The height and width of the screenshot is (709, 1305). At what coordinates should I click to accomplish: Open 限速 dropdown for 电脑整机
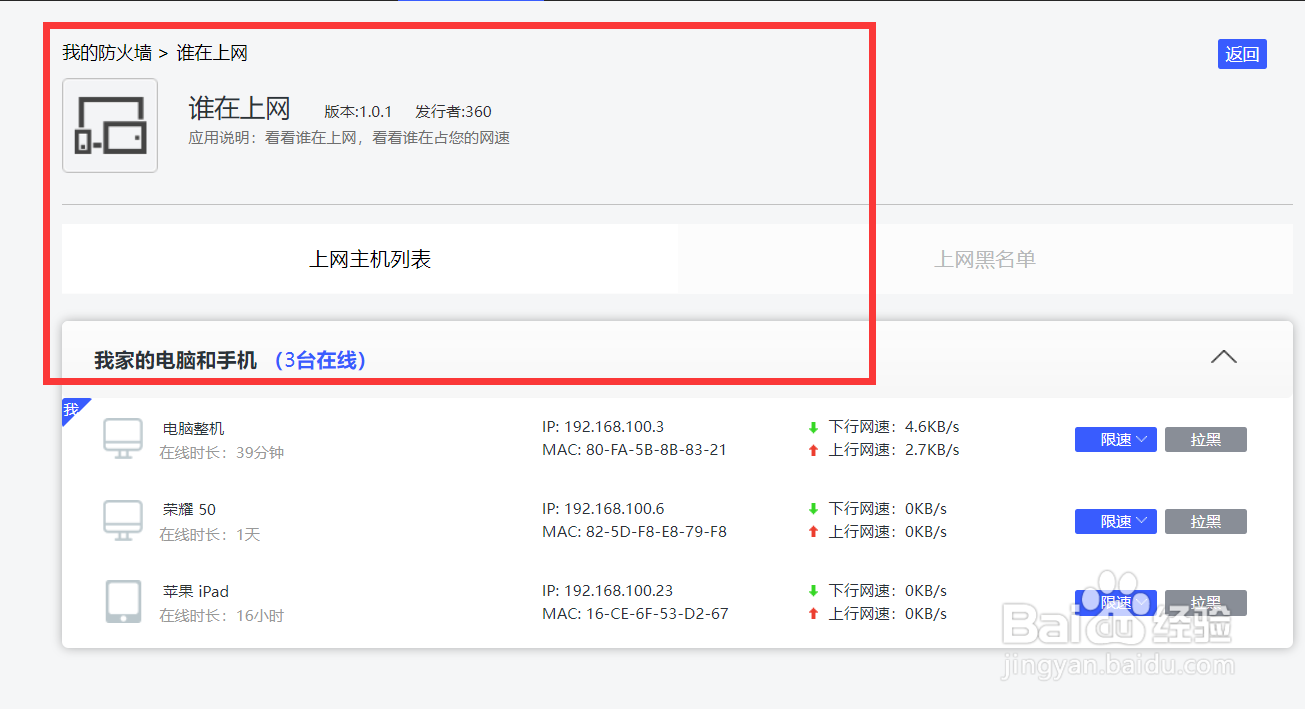[1115, 439]
